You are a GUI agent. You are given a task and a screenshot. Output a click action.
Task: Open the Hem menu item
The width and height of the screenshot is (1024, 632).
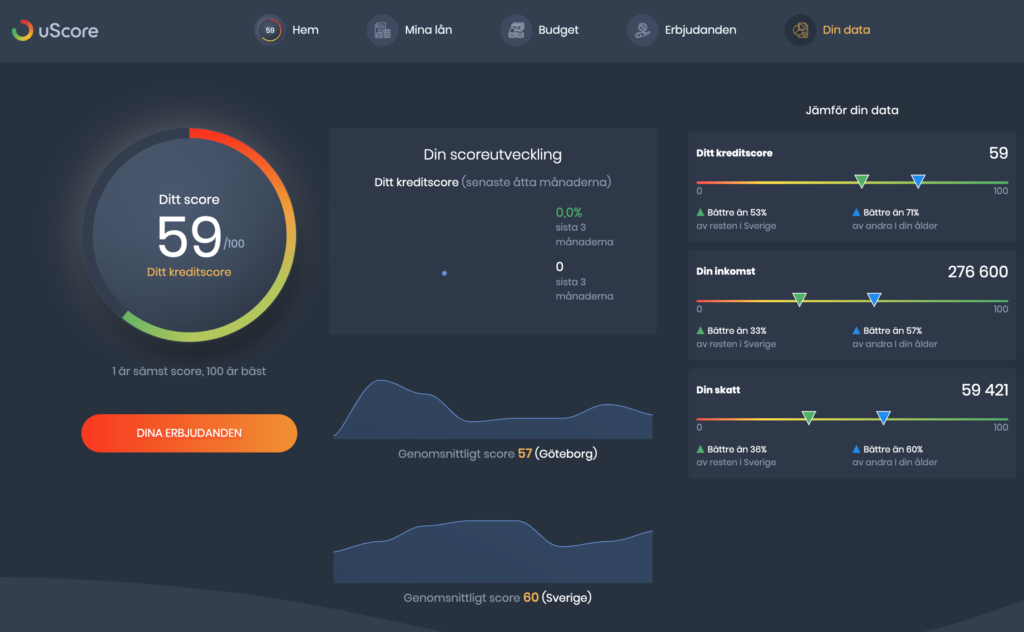[305, 30]
